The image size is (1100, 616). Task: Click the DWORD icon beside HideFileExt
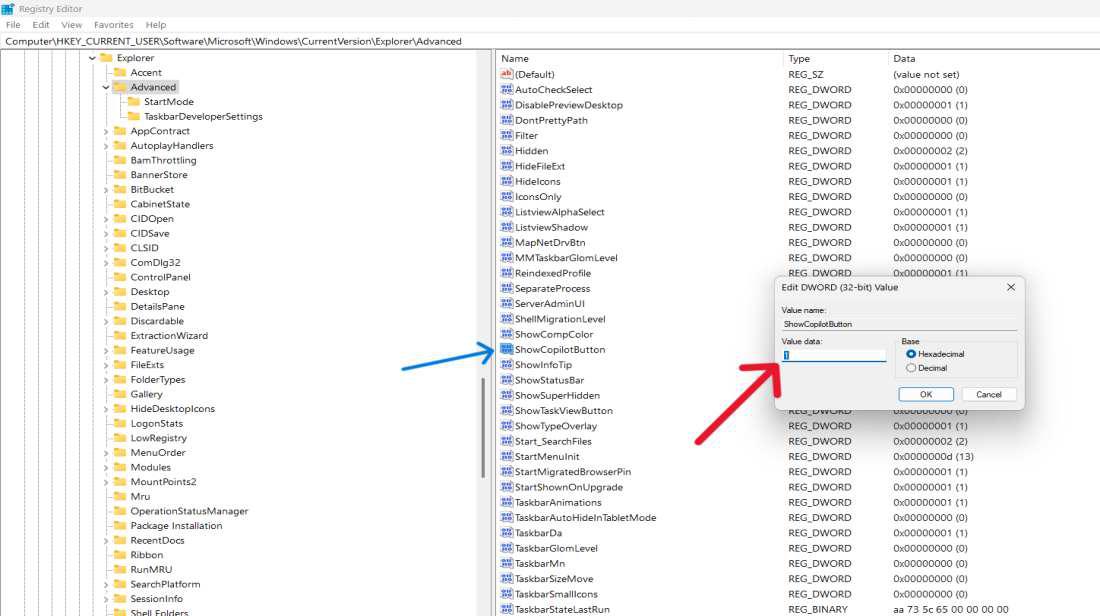[x=507, y=166]
